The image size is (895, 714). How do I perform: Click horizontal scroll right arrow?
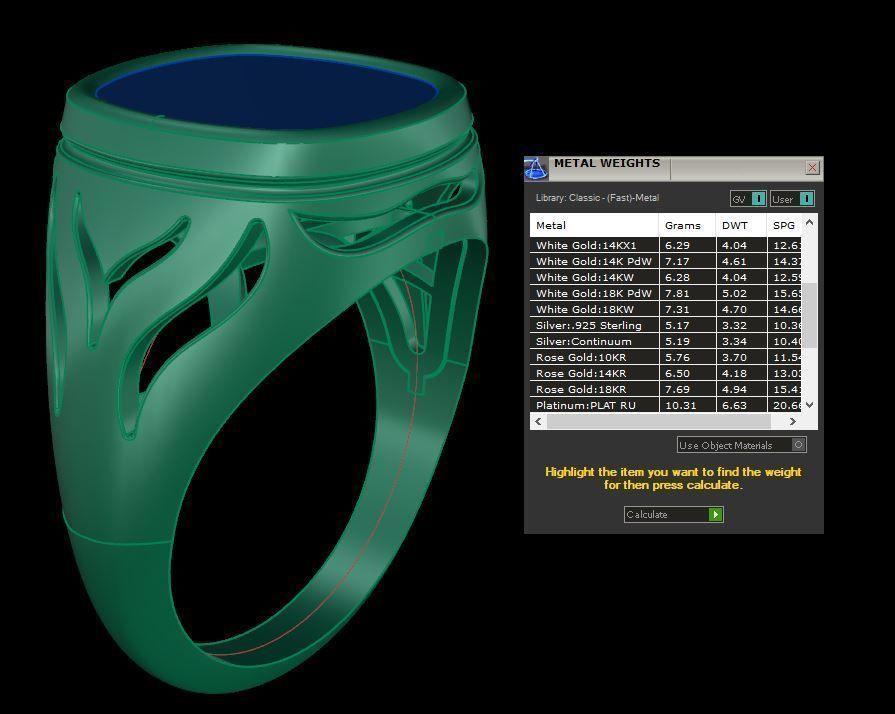point(793,421)
